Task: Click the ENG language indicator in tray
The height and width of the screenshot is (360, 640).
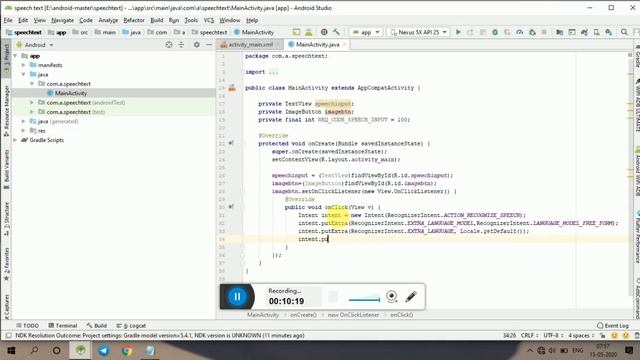Action: click(x=578, y=351)
